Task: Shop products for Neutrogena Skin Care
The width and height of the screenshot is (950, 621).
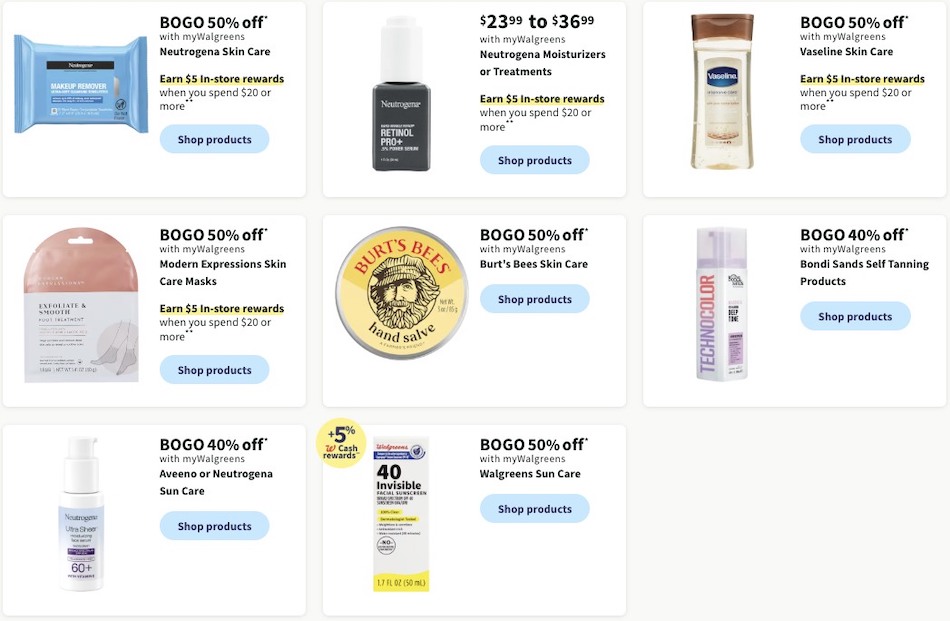Action: (214, 139)
